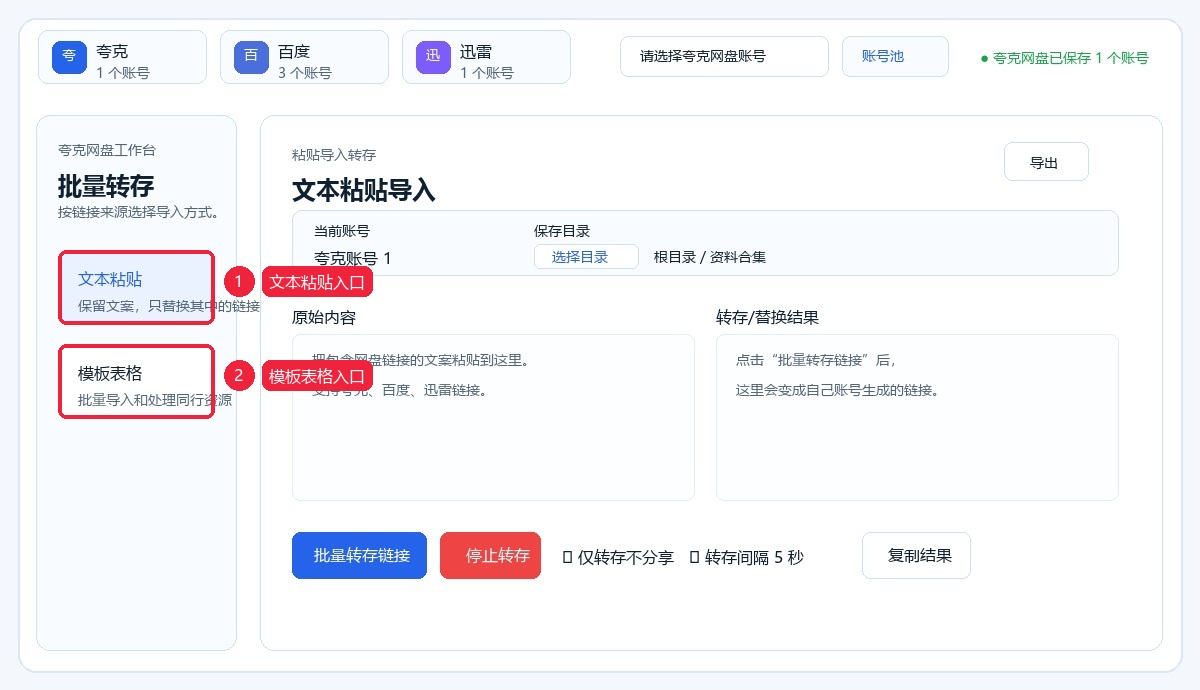Open the 账号池 account pool

(895, 57)
